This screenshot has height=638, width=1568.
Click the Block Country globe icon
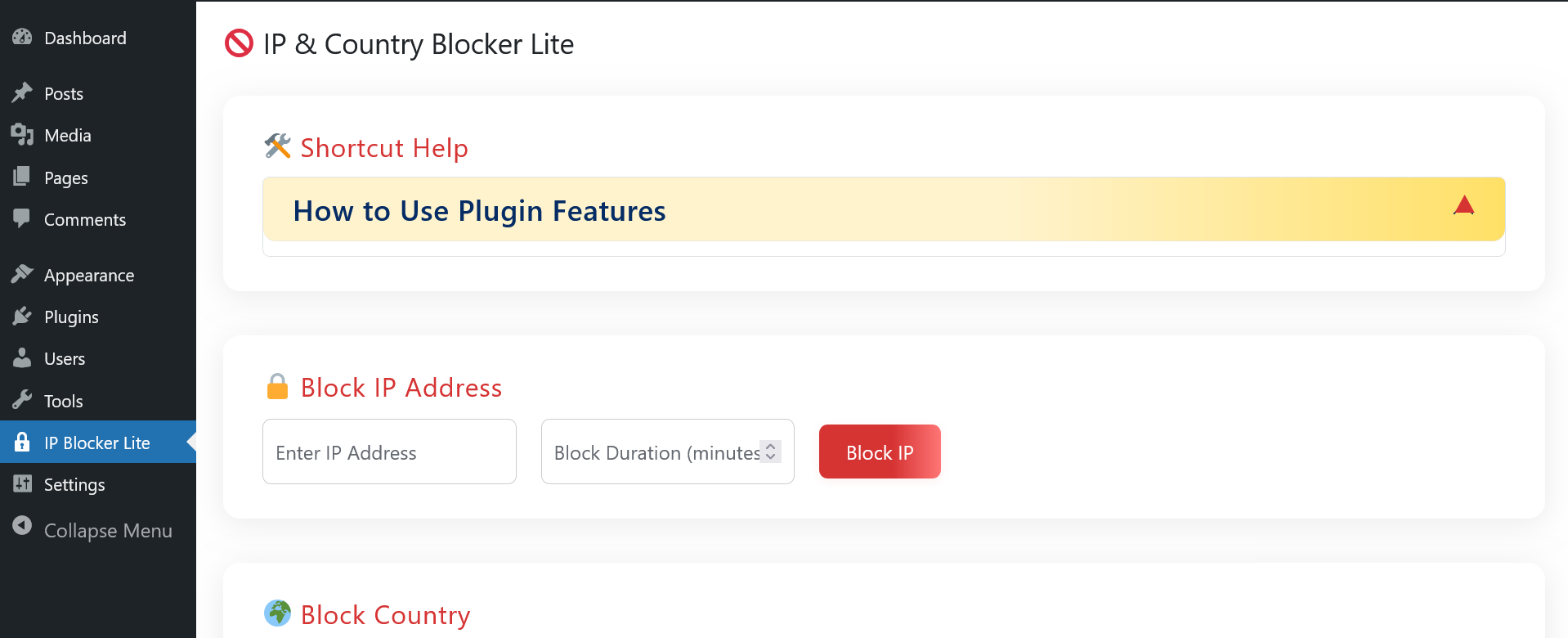(278, 613)
